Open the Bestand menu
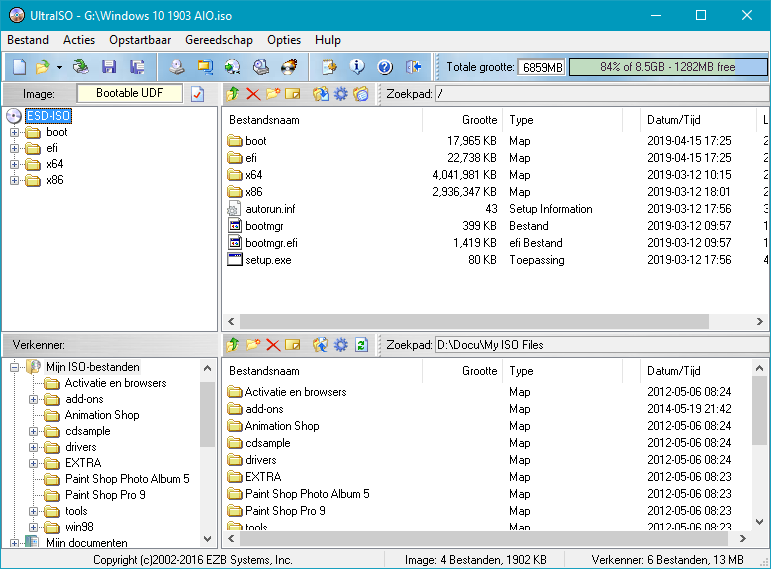This screenshot has width=771, height=569. point(28,40)
